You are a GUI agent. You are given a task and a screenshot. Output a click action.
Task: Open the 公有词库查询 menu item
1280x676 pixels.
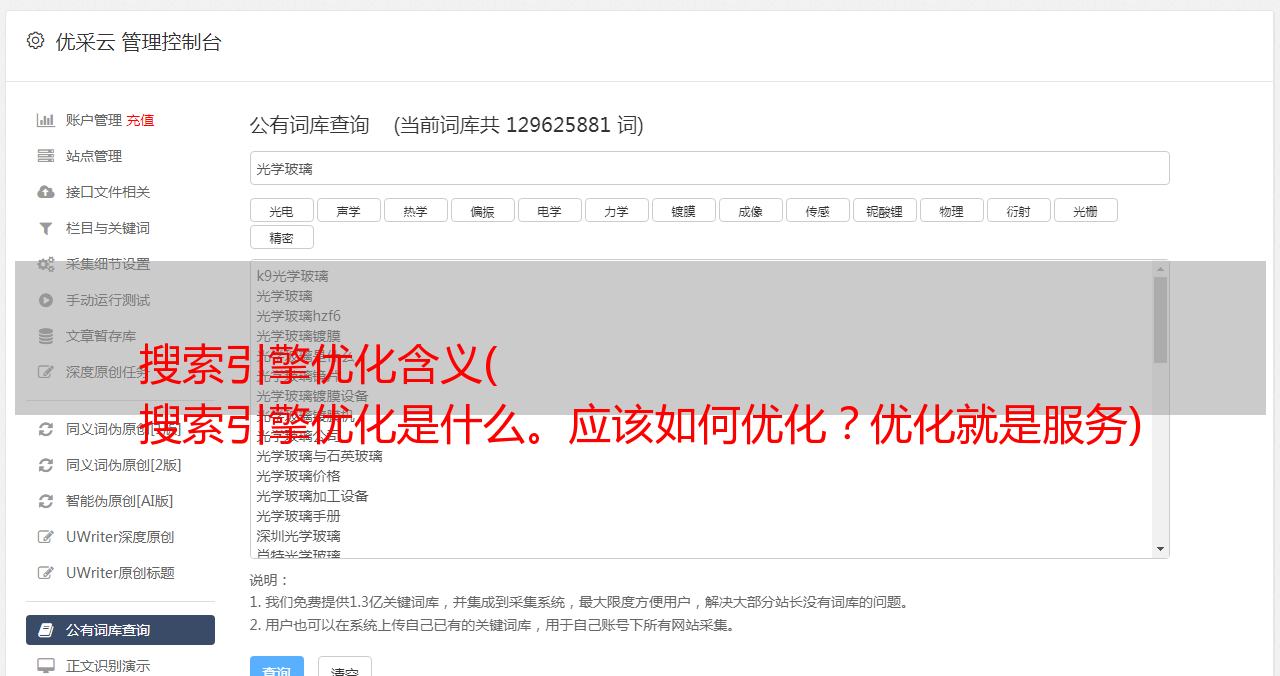[120, 630]
